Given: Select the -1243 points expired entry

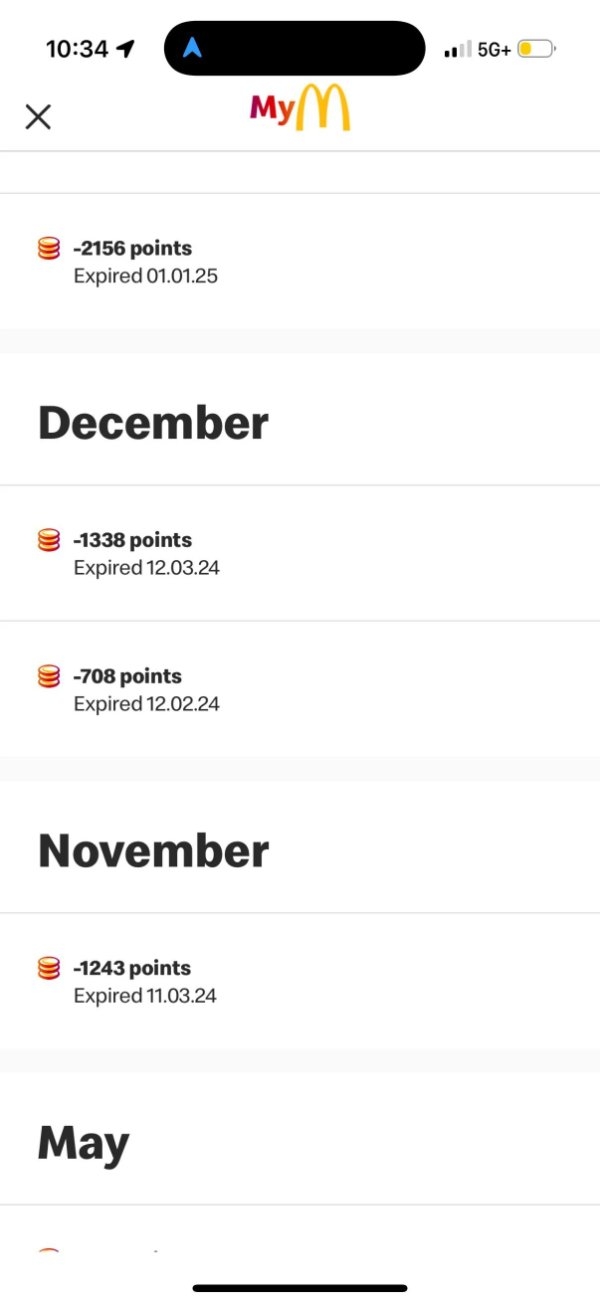Looking at the screenshot, I should pos(300,981).
